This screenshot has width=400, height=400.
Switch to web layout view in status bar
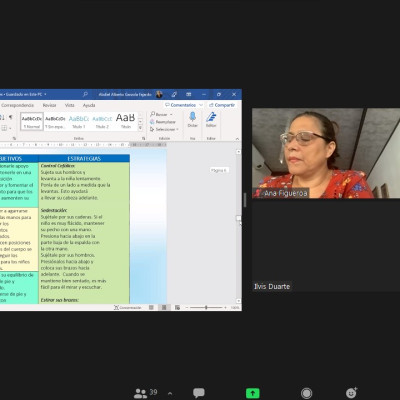click(x=177, y=307)
